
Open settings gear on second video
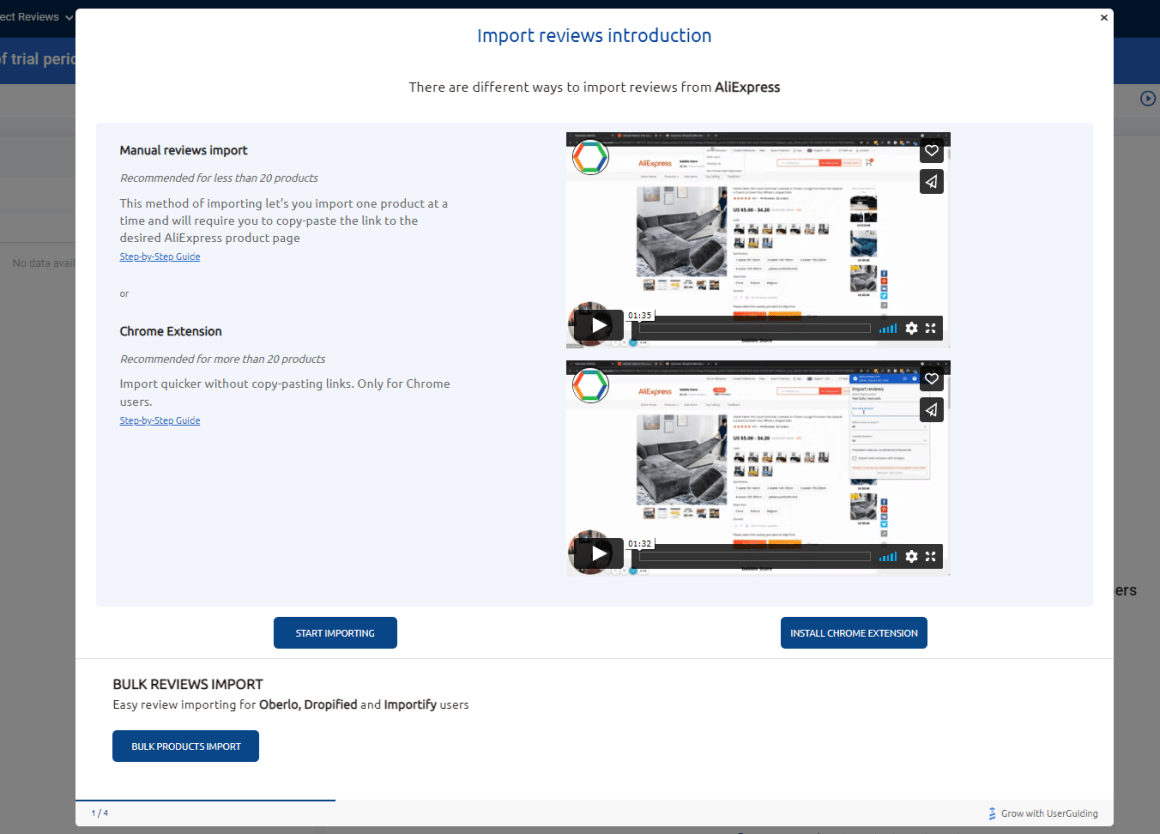[x=911, y=556]
